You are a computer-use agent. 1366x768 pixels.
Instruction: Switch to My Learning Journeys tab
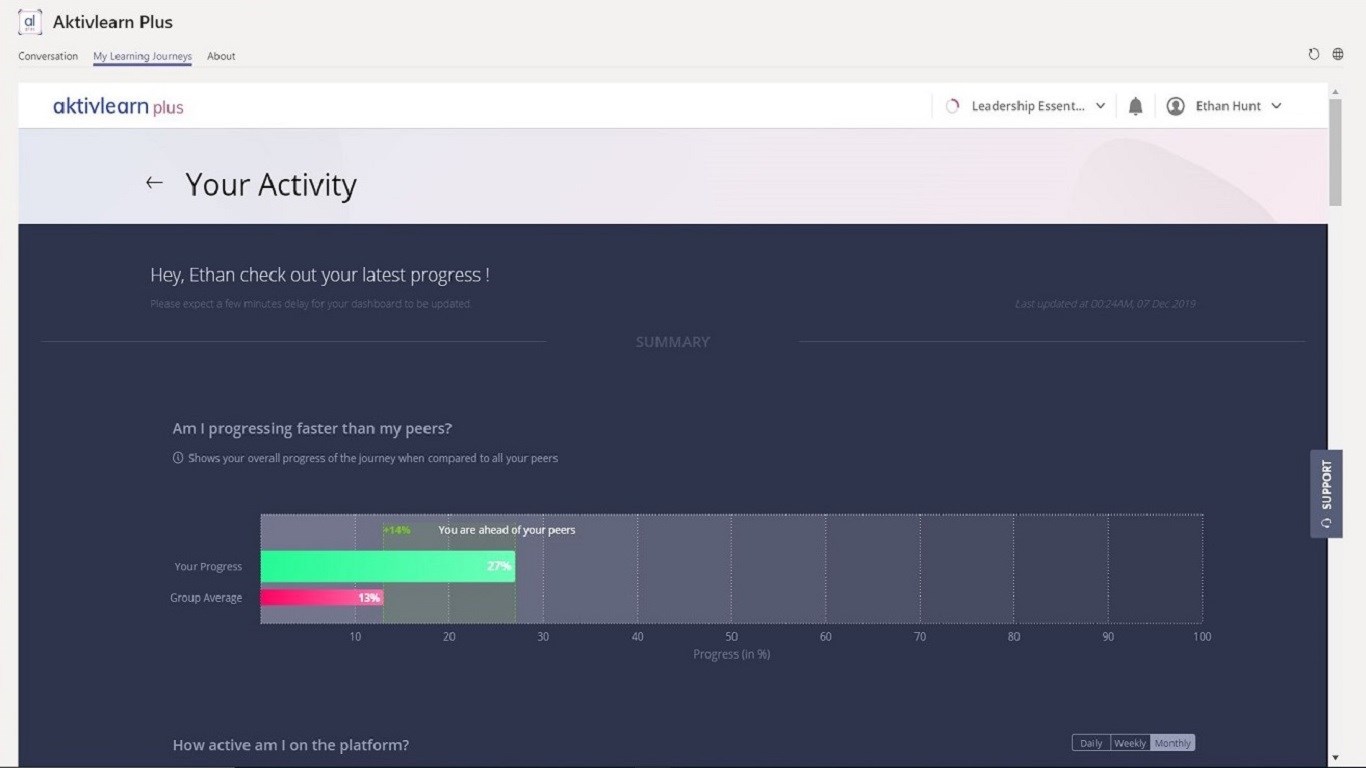pos(142,56)
